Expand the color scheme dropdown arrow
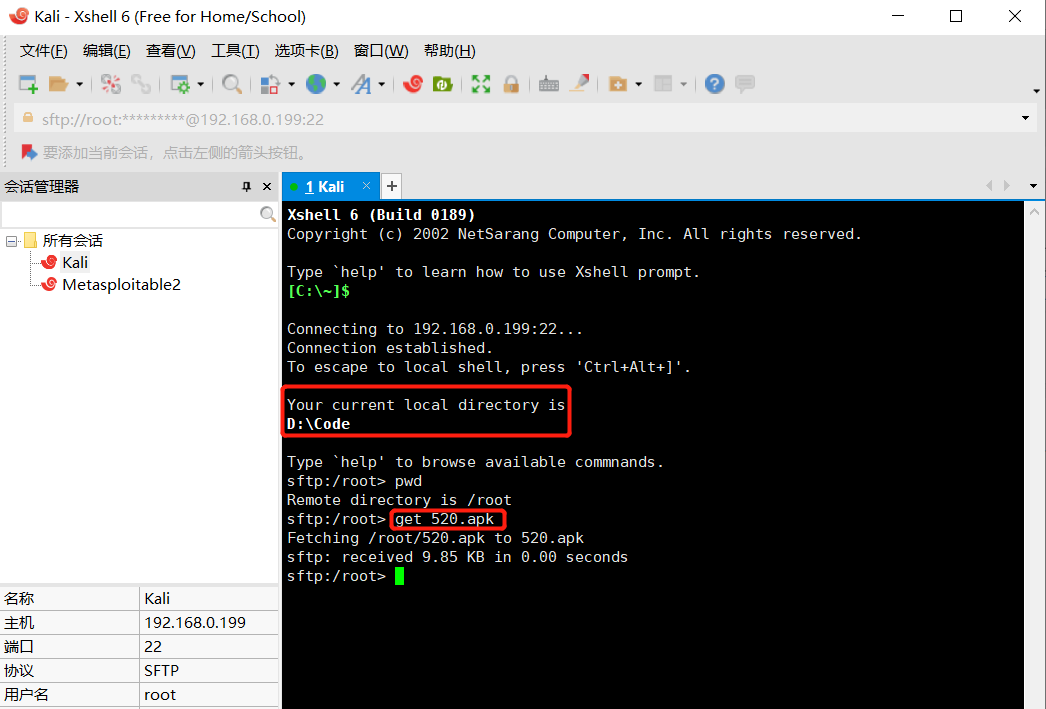The image size is (1046, 709). [x=292, y=84]
